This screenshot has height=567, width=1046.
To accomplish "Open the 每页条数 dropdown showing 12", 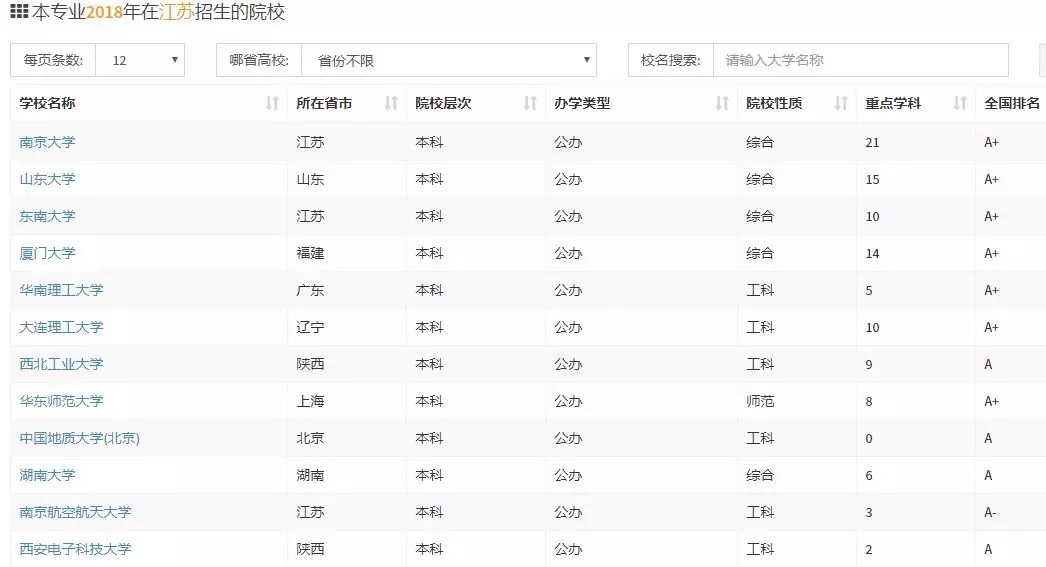I will [x=140, y=60].
